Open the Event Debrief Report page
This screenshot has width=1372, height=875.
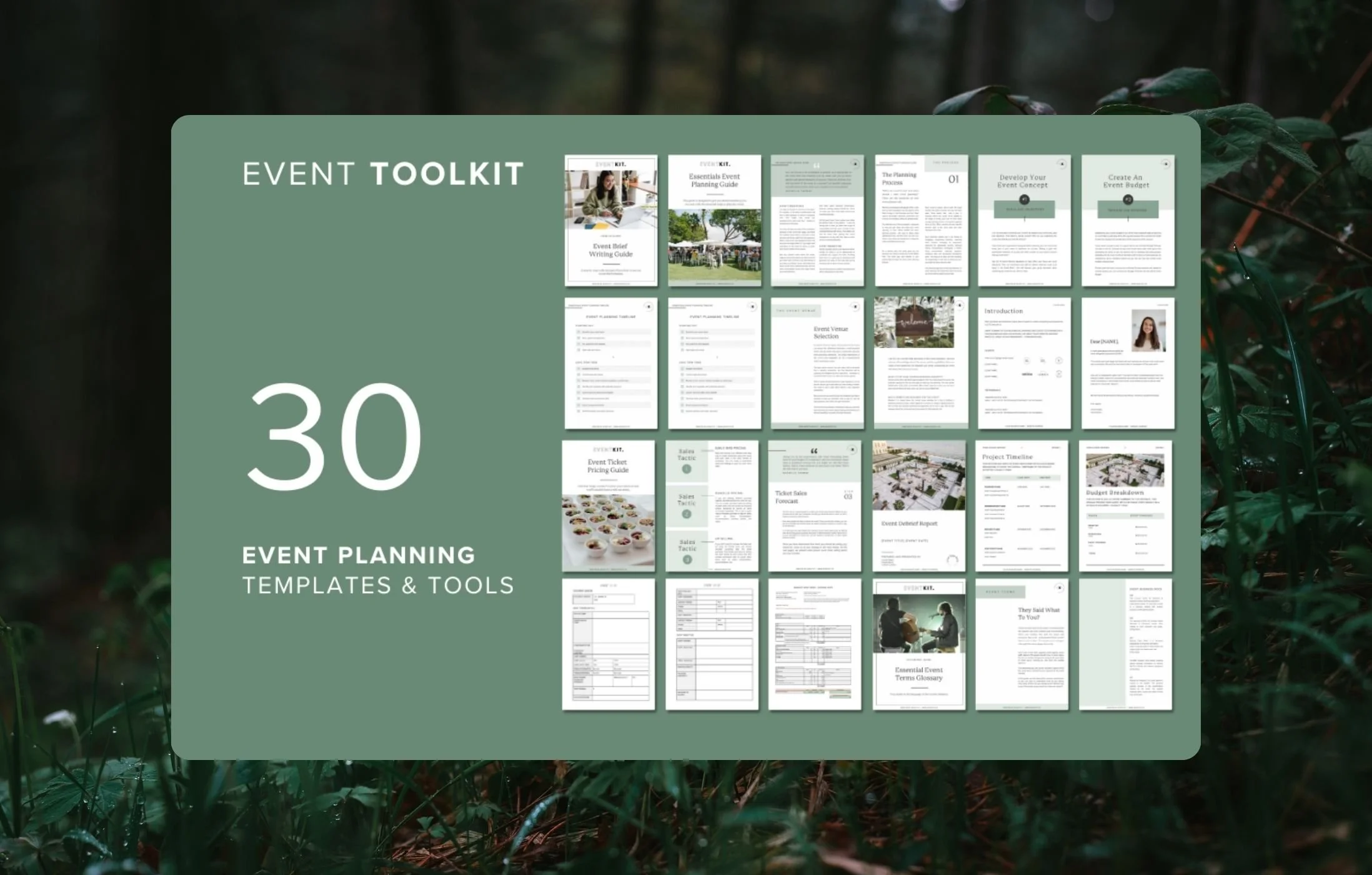coord(918,506)
